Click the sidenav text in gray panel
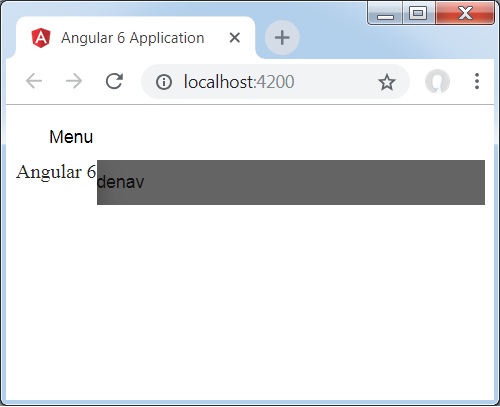500x407 pixels. (x=121, y=182)
